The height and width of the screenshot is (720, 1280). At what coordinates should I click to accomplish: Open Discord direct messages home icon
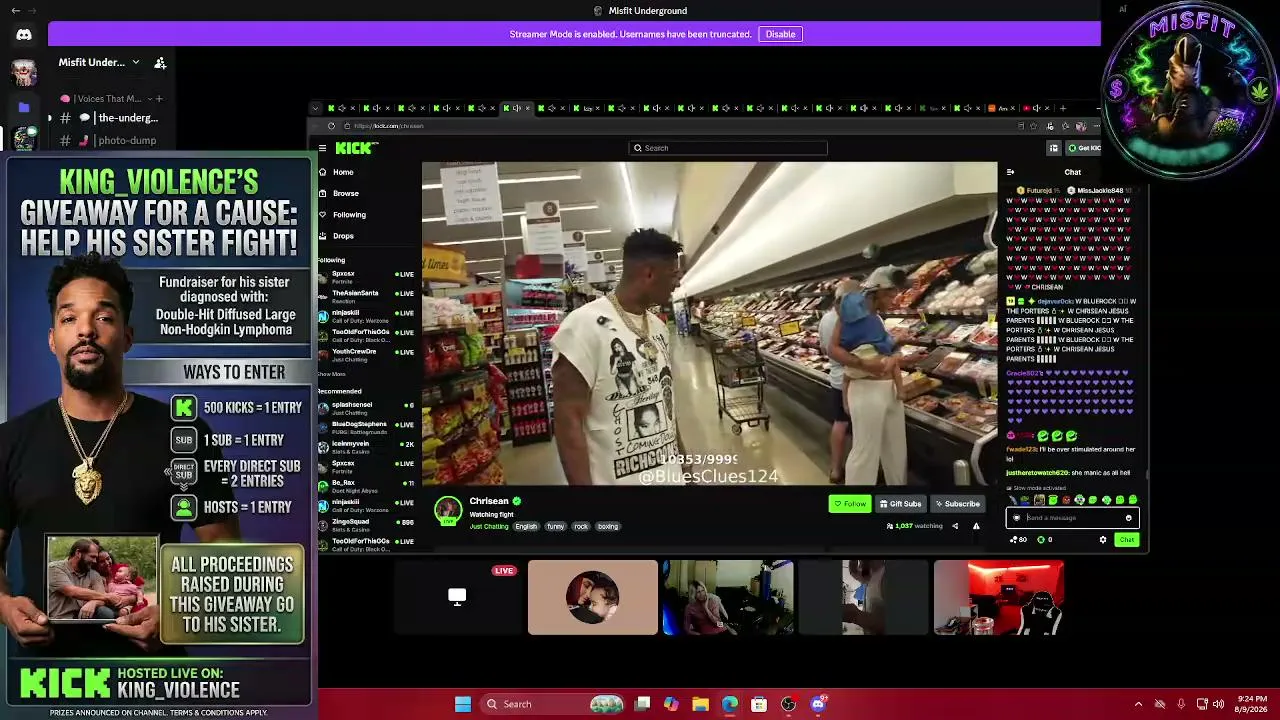coord(24,34)
